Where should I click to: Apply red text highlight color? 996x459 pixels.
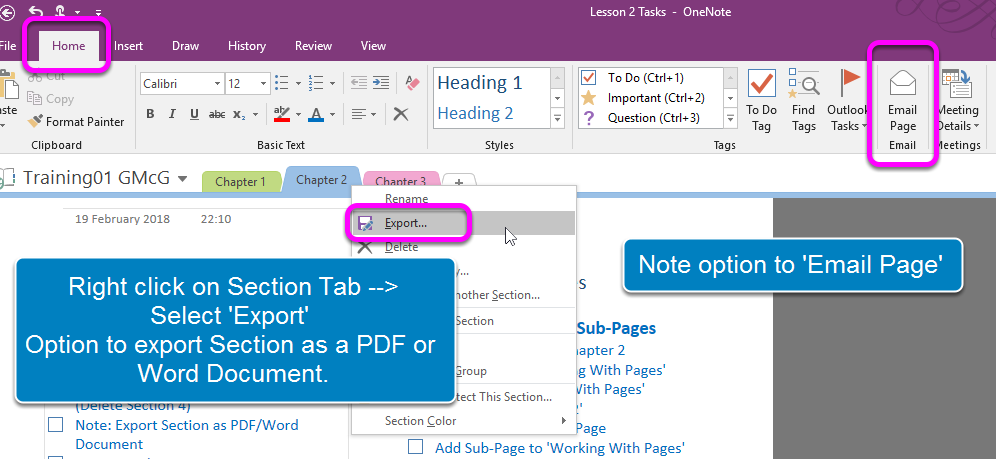pos(281,114)
